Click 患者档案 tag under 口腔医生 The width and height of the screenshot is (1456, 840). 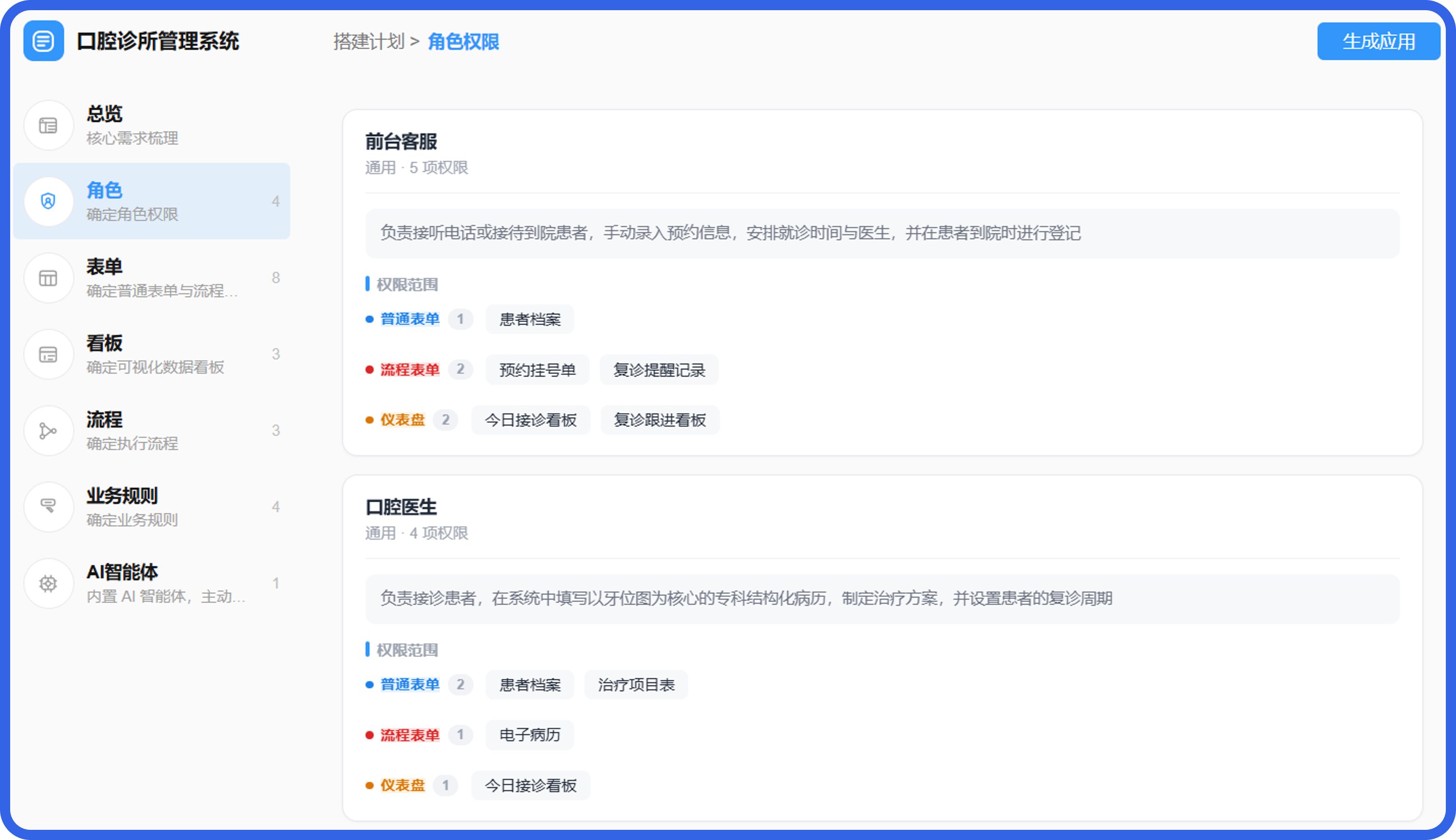point(529,685)
